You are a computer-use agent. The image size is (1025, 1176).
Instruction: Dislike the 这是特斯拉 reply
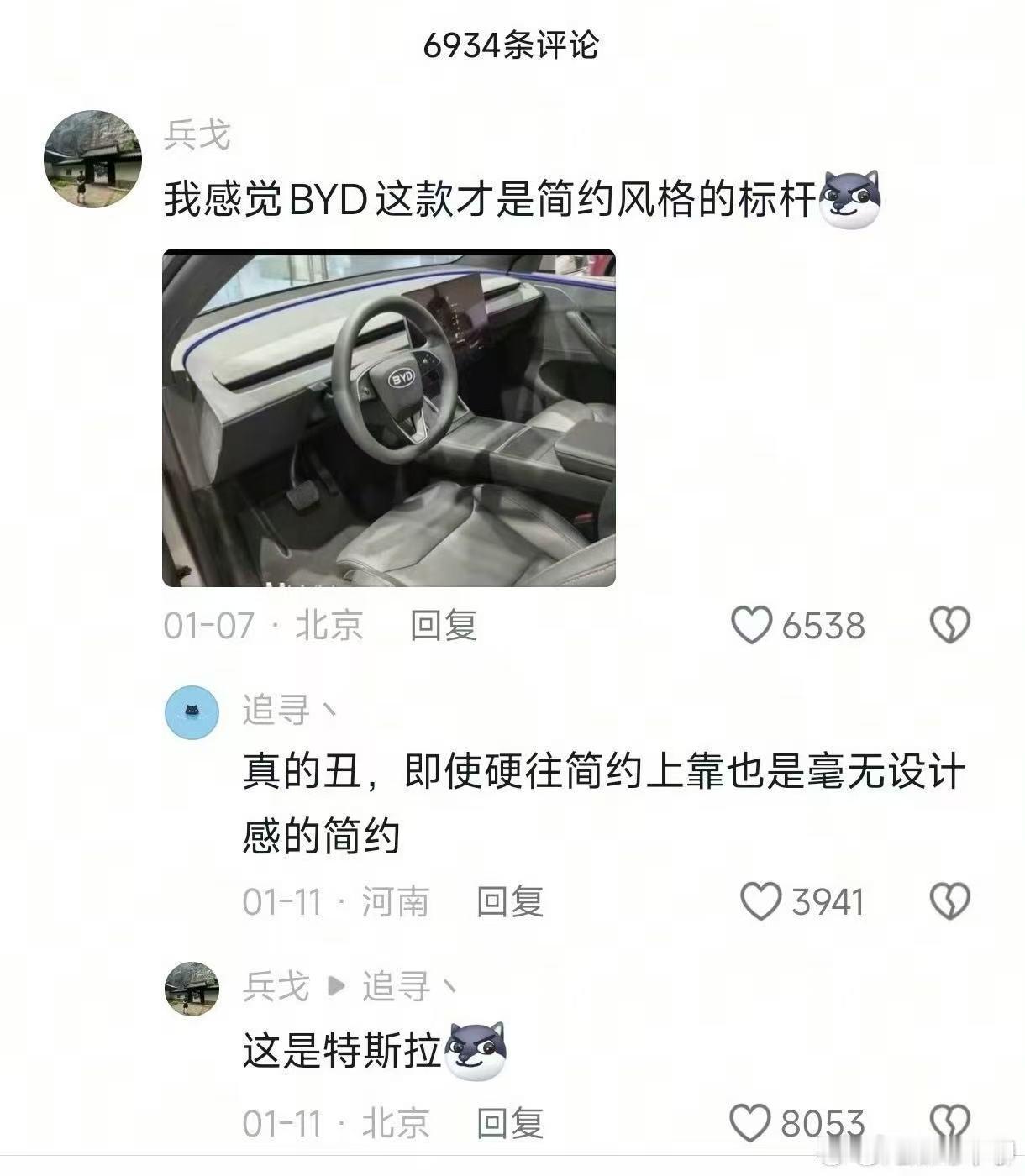point(950,1123)
